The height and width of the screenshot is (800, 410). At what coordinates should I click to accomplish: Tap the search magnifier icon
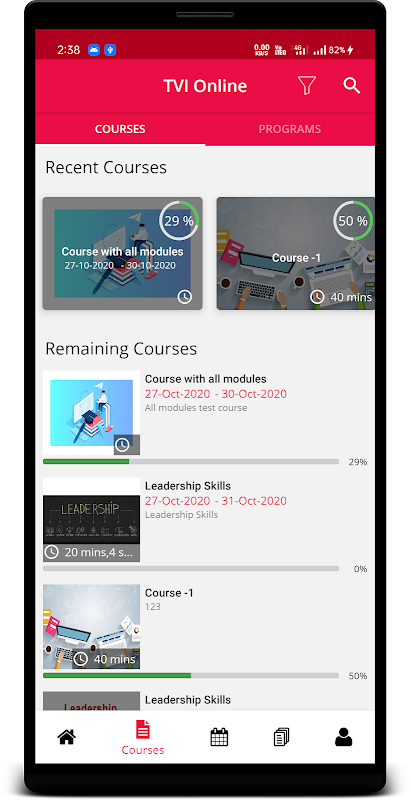click(351, 85)
